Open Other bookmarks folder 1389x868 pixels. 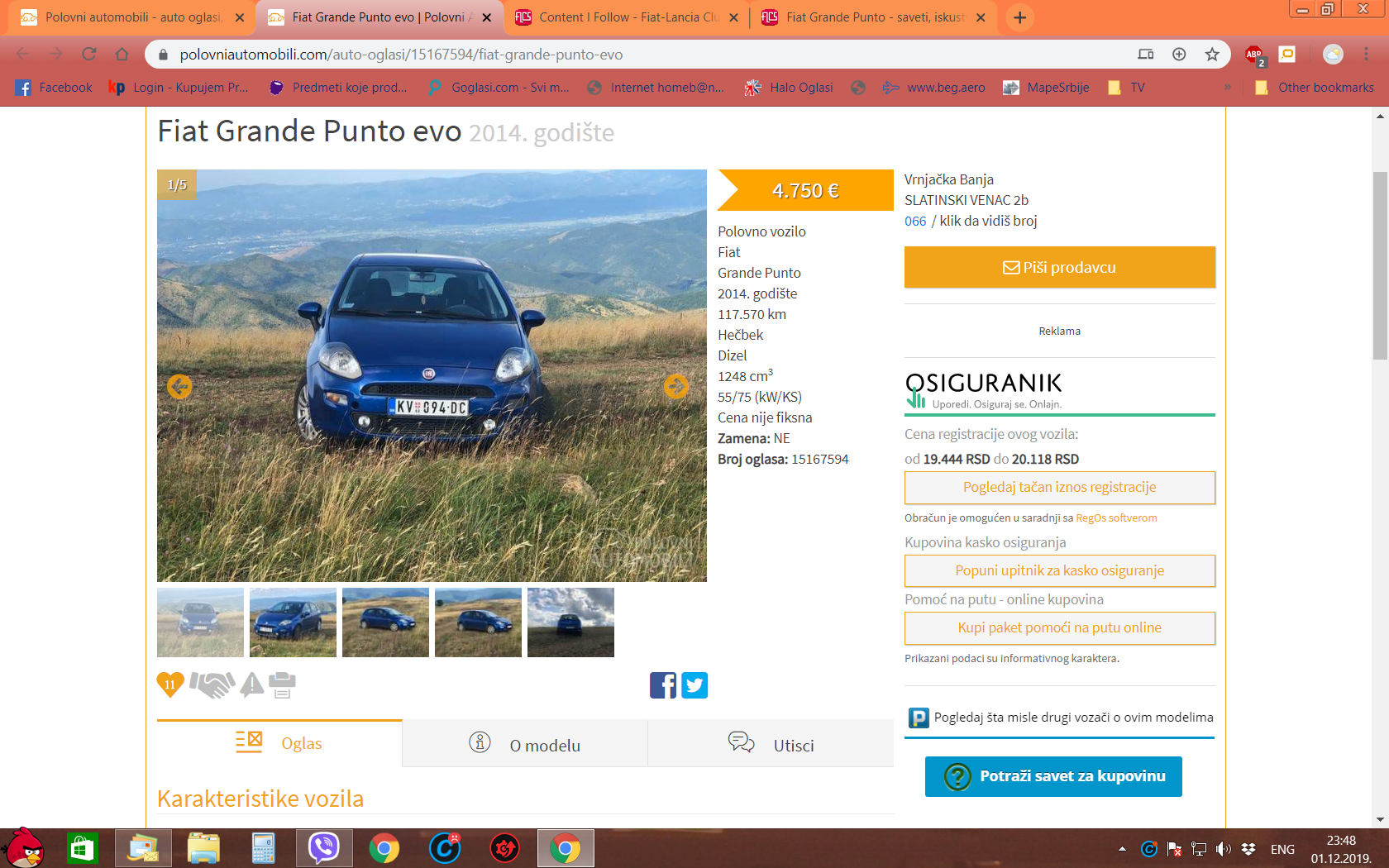pyautogui.click(x=1315, y=87)
